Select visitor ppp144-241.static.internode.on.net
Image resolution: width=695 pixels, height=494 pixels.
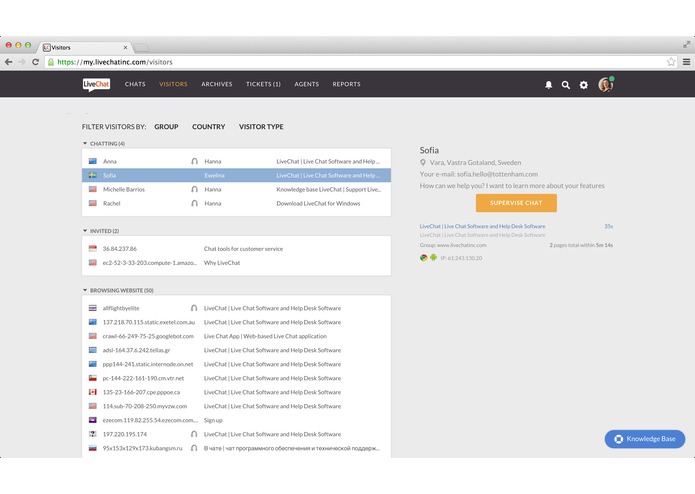coord(236,364)
